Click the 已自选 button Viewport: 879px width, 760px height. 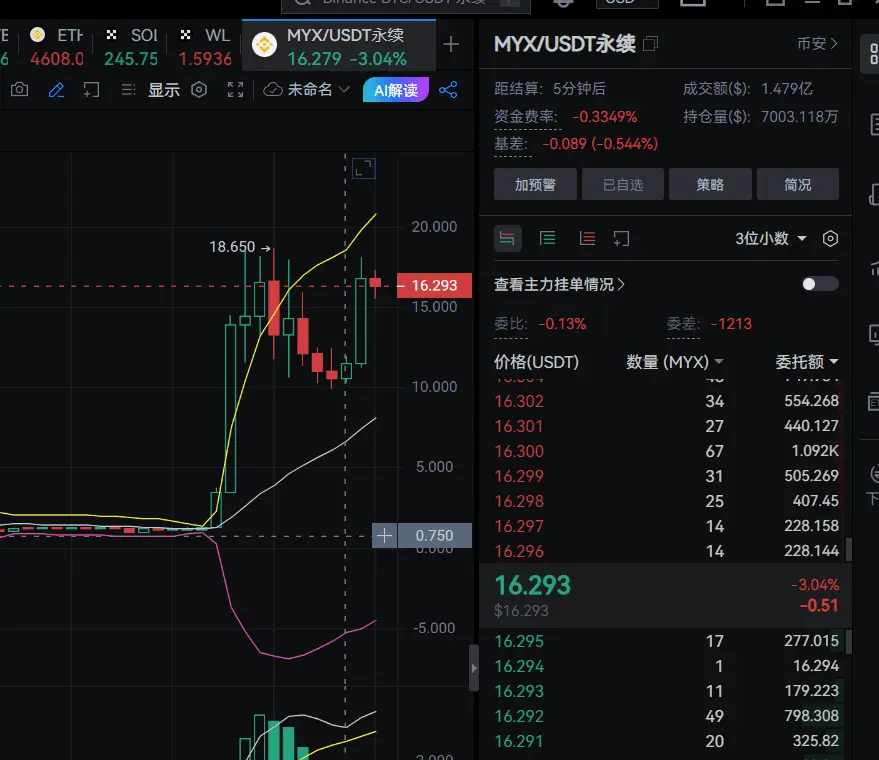pyautogui.click(x=623, y=184)
